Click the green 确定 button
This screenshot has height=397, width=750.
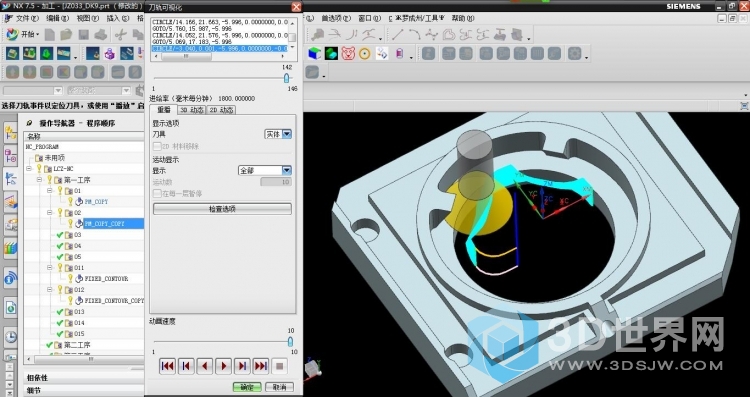point(247,387)
